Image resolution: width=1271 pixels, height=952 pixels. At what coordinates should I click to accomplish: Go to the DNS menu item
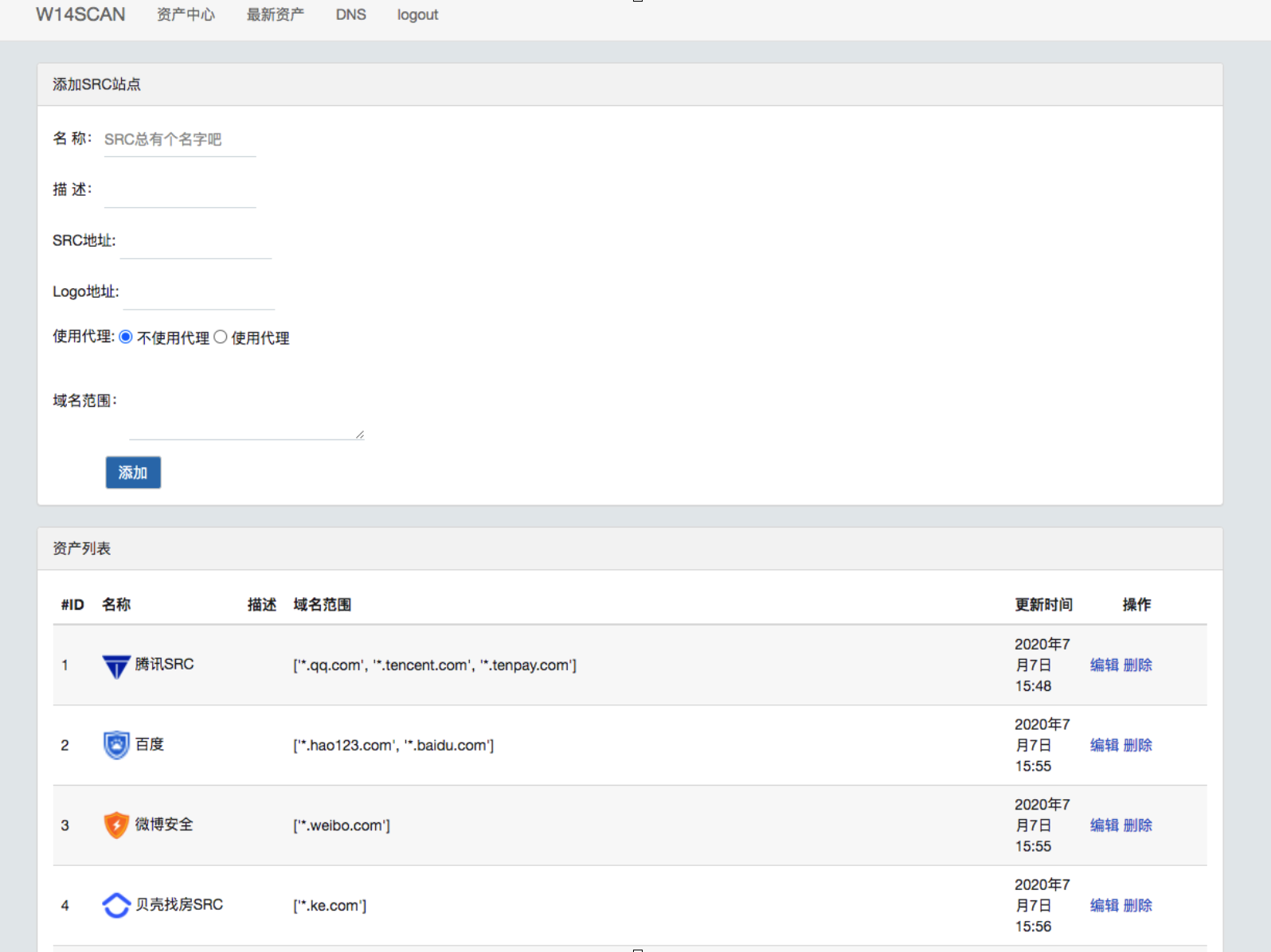(350, 14)
